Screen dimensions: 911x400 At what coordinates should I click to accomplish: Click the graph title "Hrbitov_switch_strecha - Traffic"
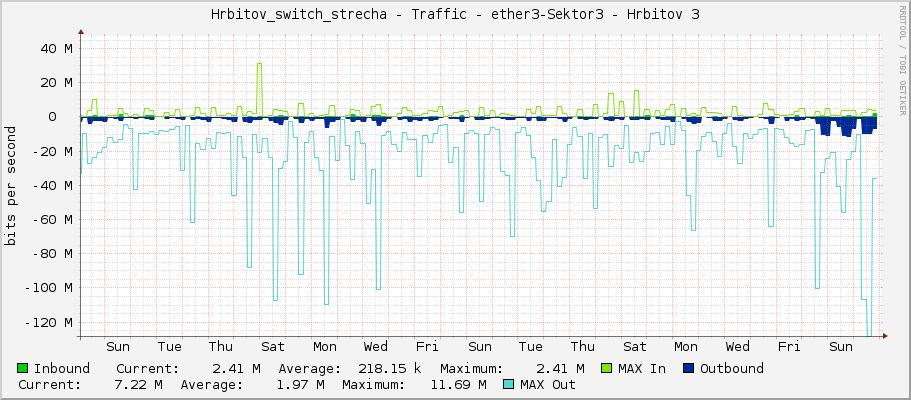[339, 15]
